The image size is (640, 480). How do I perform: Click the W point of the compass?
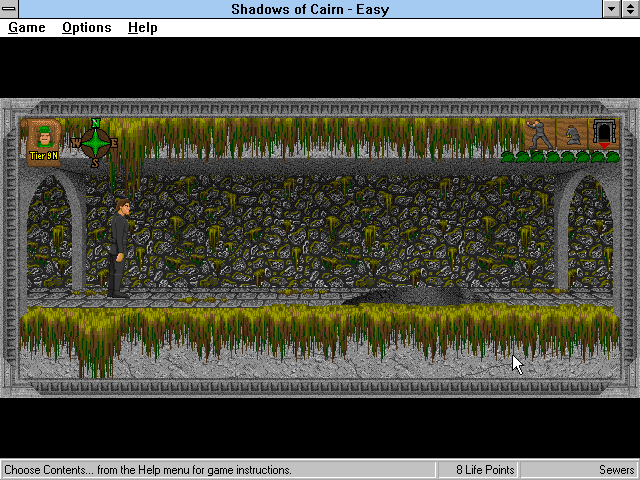(76, 143)
